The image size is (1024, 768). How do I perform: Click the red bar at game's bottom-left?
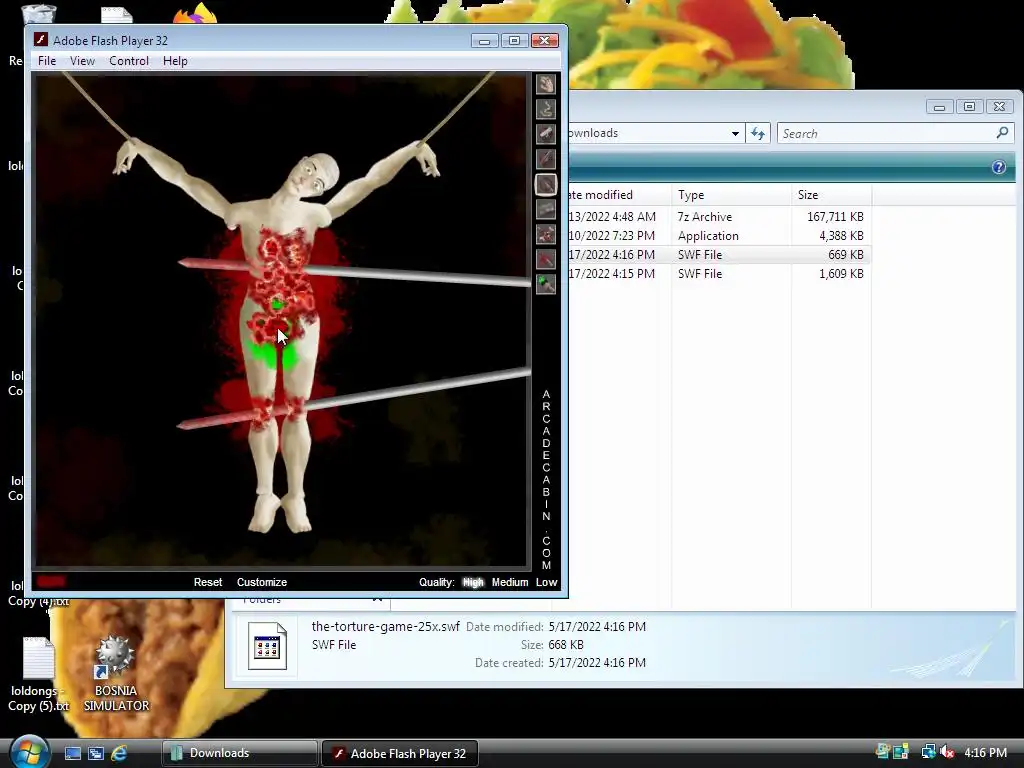tap(51, 581)
